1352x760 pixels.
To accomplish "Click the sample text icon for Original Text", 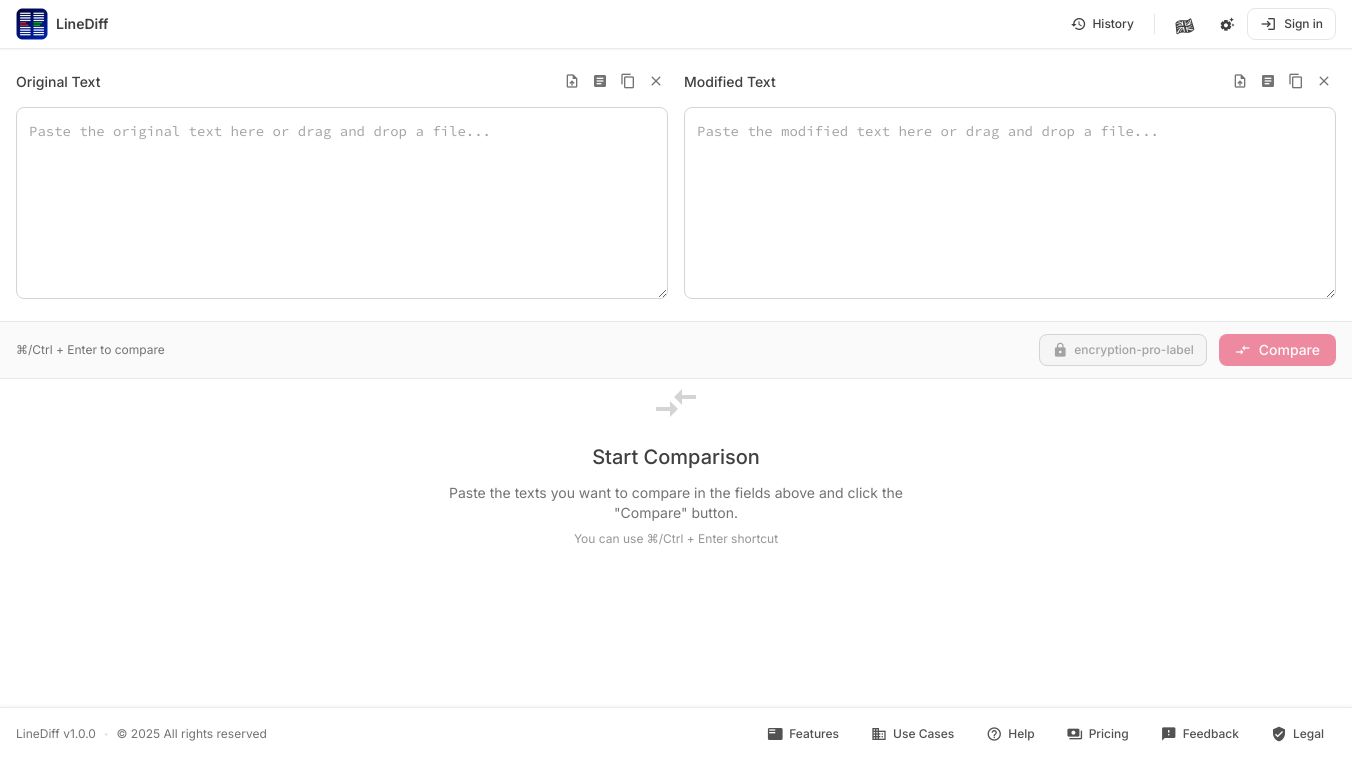I will point(600,81).
